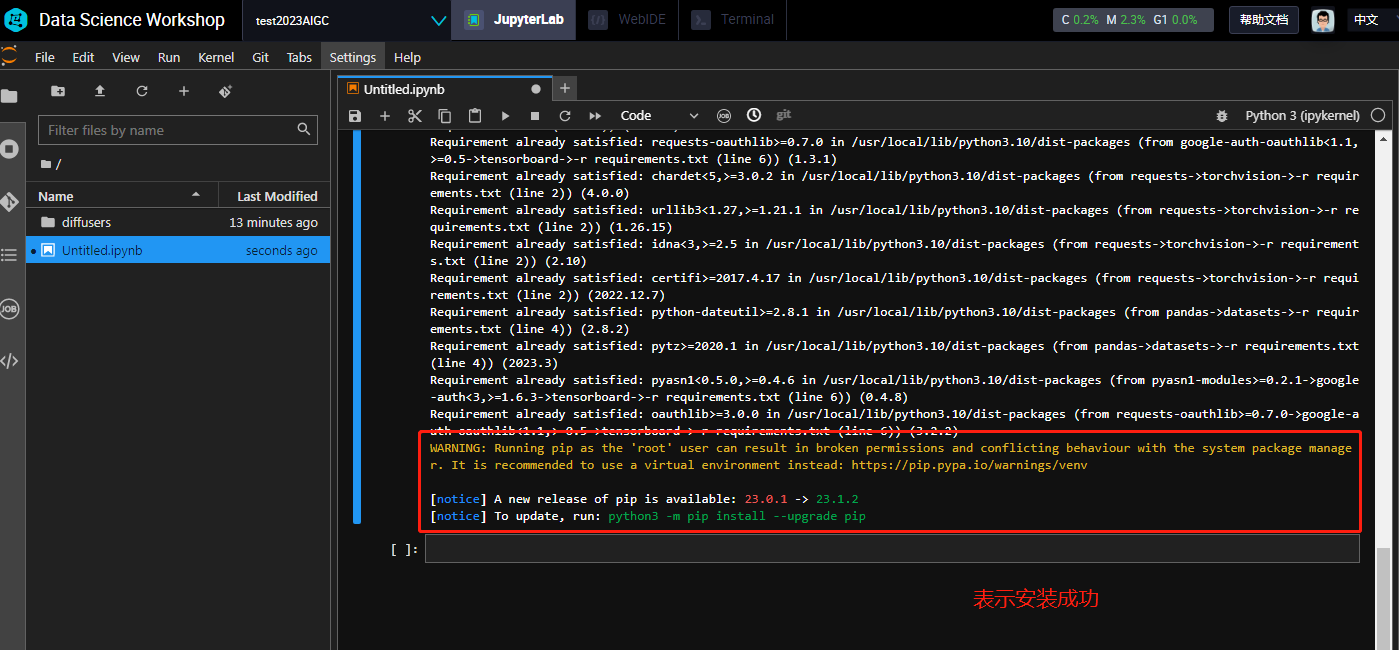Screen dimensions: 1399x650
Task: Run the selected notebook cell
Action: point(505,115)
